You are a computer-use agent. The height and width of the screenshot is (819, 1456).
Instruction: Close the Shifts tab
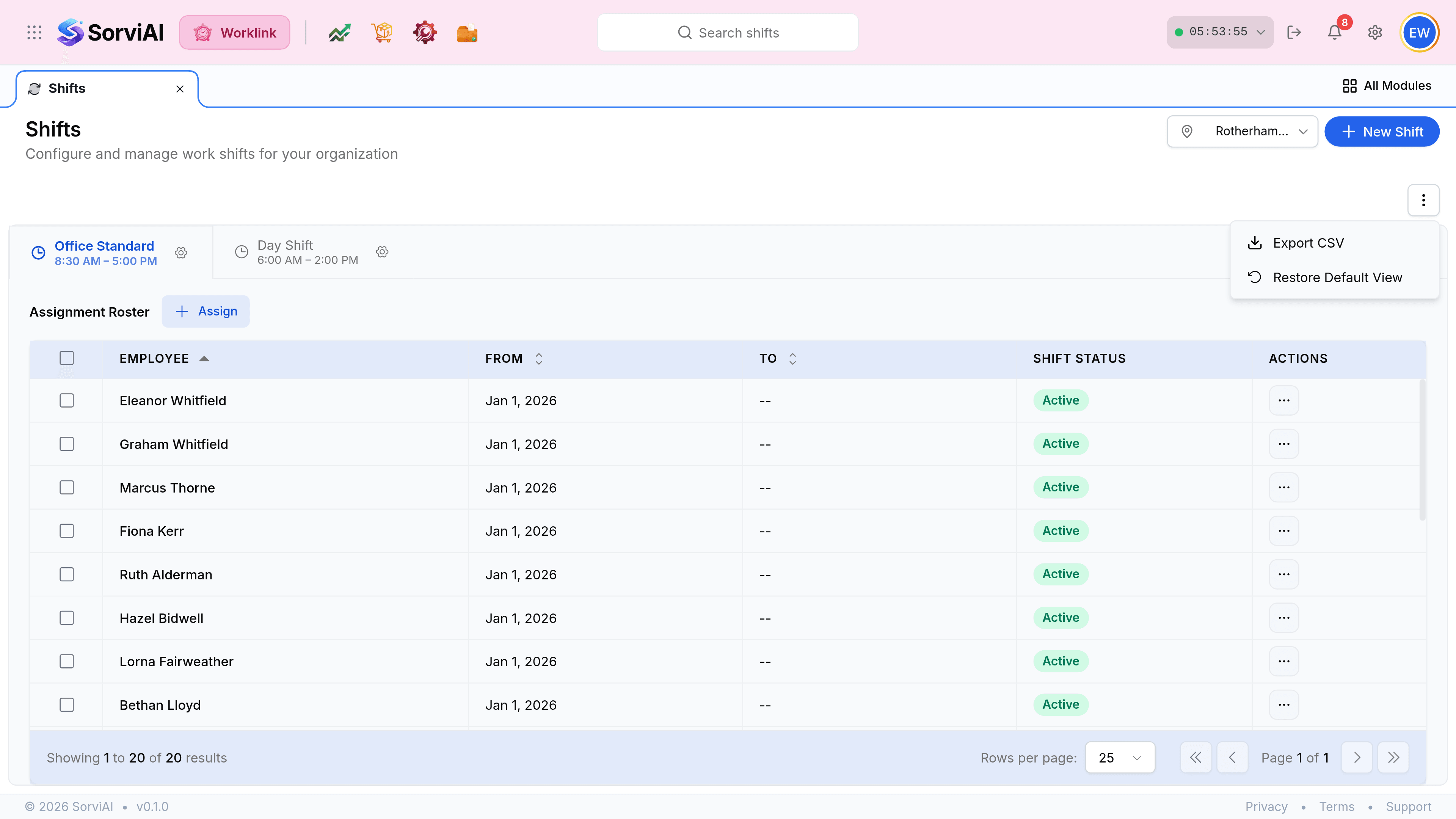click(x=180, y=89)
